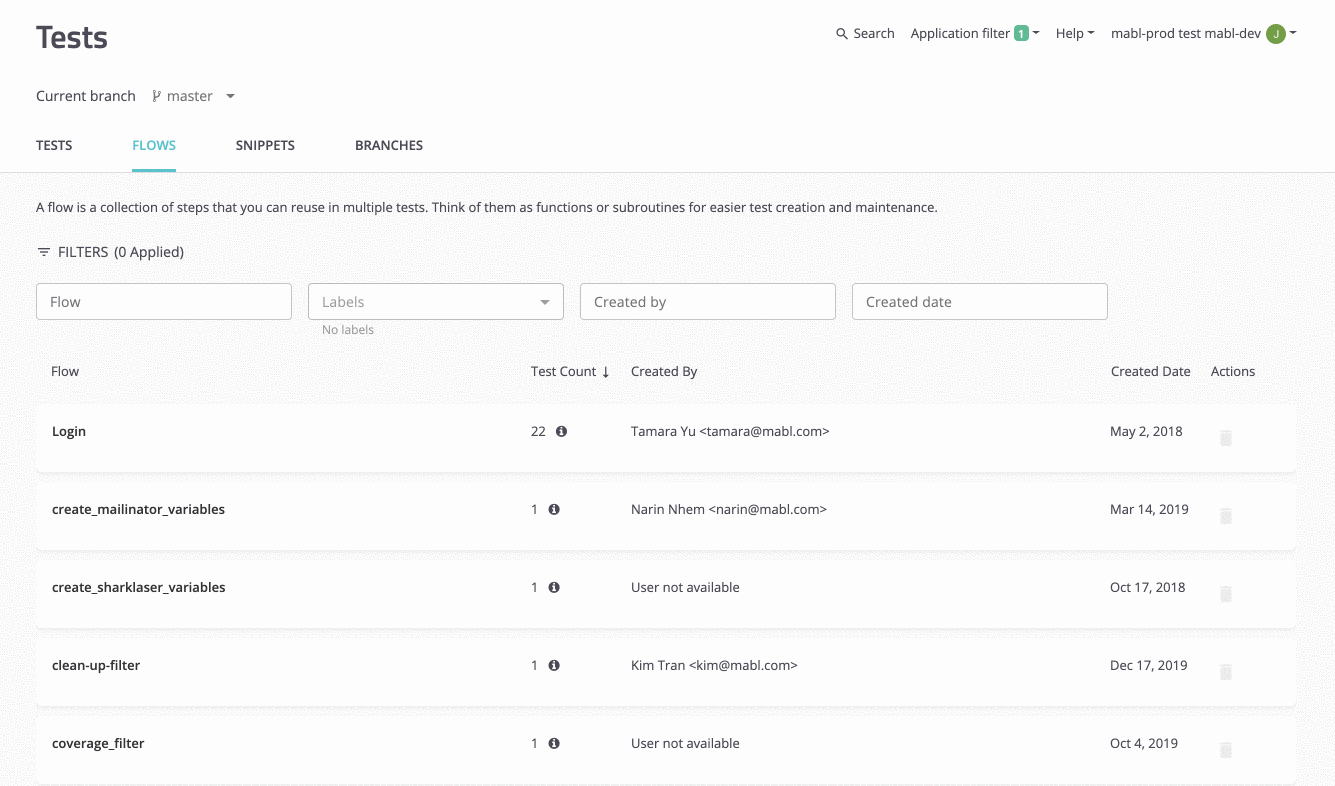The image size is (1335, 786).
Task: Open the clean-up-filter flow
Action: (x=96, y=666)
